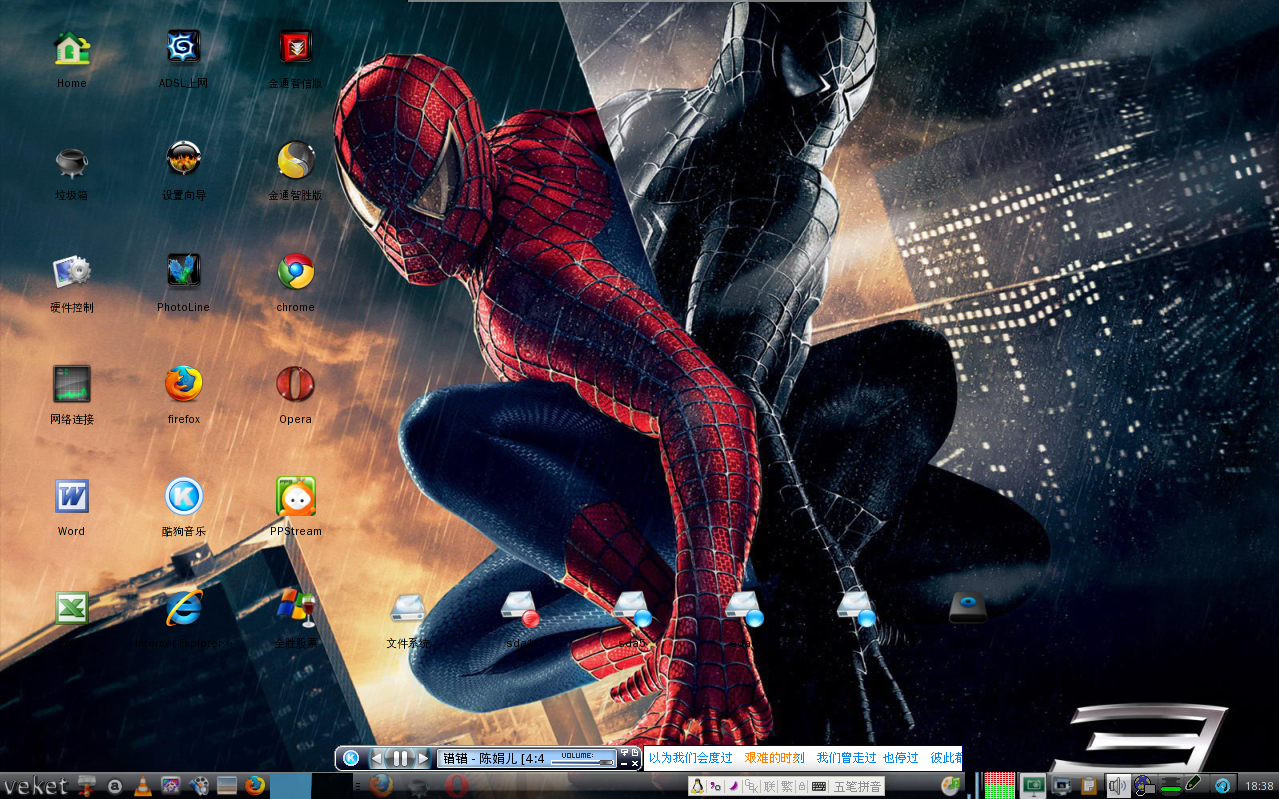Click the lyric line 艰难的时刻
This screenshot has height=799, width=1279.
click(775, 758)
